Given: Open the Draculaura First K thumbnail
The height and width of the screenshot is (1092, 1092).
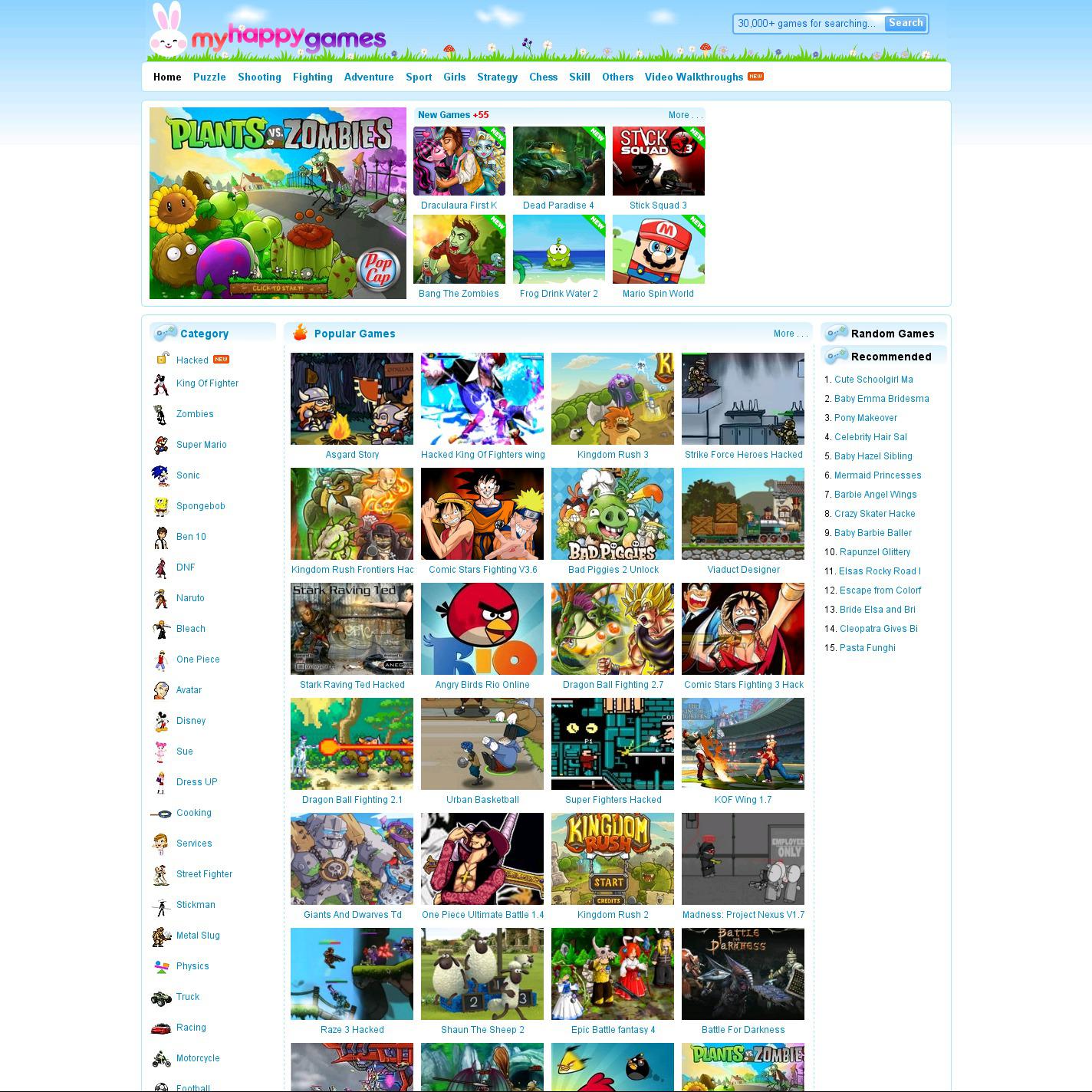Looking at the screenshot, I should tap(459, 161).
